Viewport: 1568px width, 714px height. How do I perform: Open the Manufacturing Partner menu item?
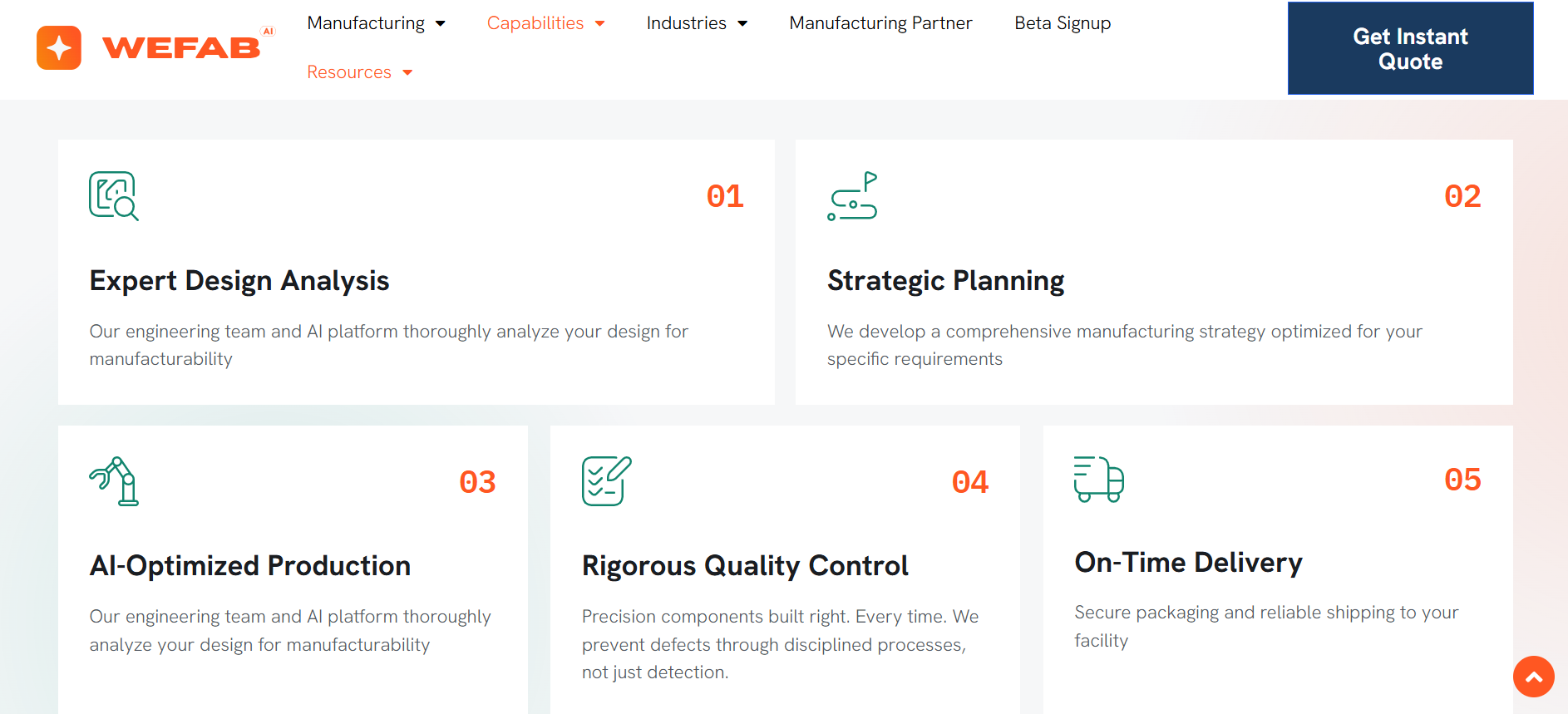point(880,23)
